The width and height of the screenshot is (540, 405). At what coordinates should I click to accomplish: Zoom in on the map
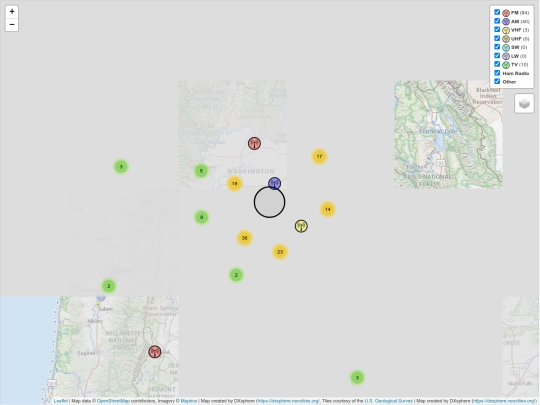[12, 11]
